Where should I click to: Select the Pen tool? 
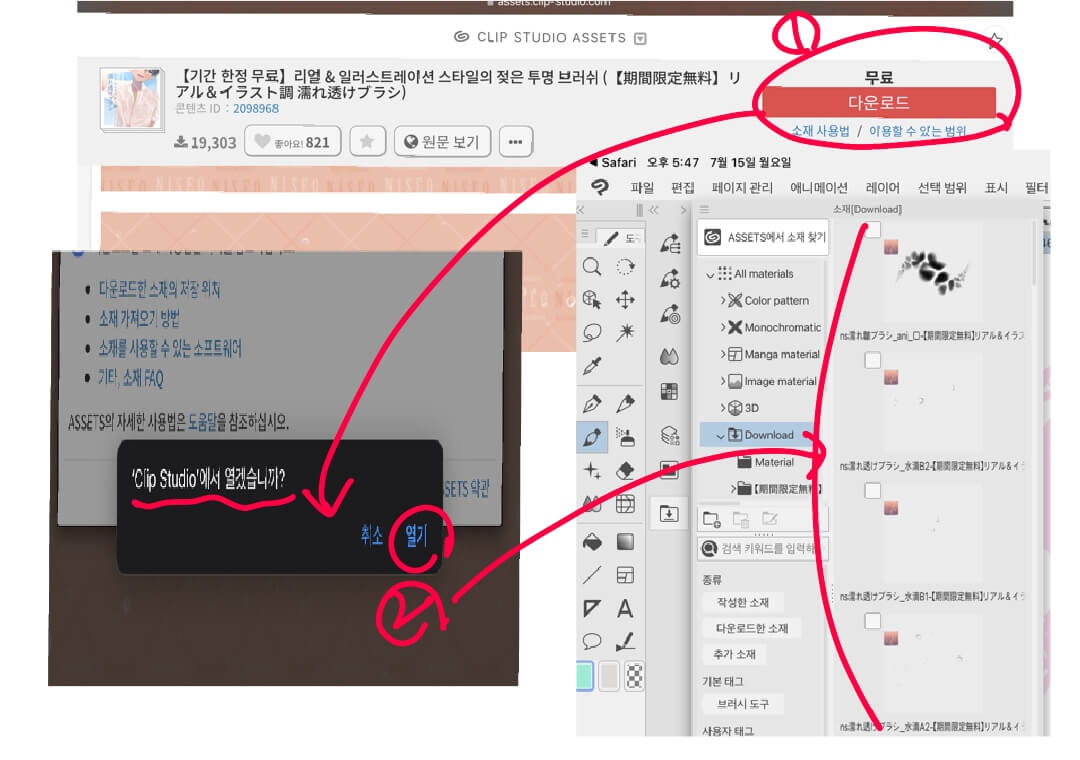(592, 403)
